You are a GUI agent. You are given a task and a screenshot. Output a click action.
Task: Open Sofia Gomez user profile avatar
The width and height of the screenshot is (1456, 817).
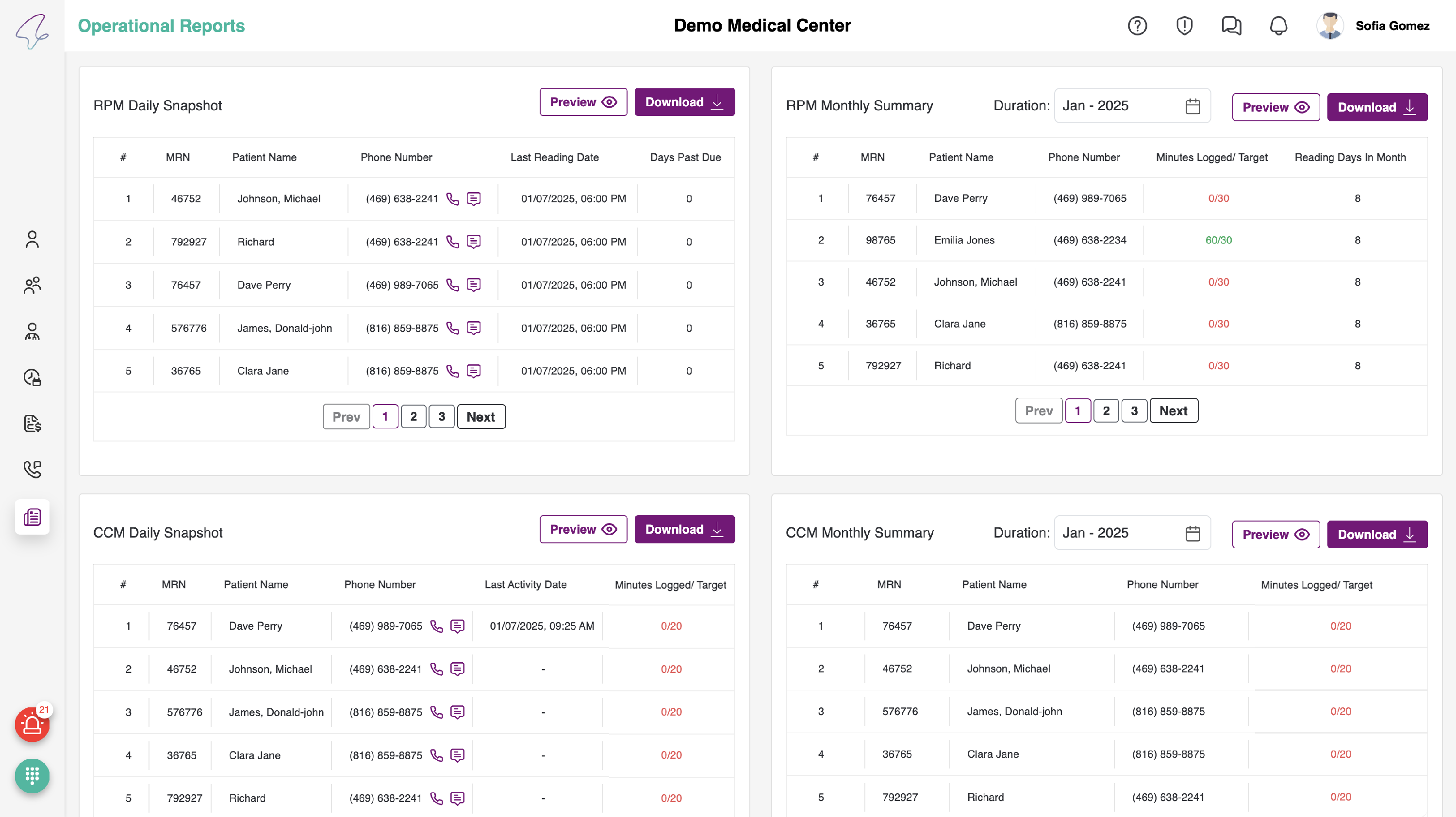pos(1329,25)
